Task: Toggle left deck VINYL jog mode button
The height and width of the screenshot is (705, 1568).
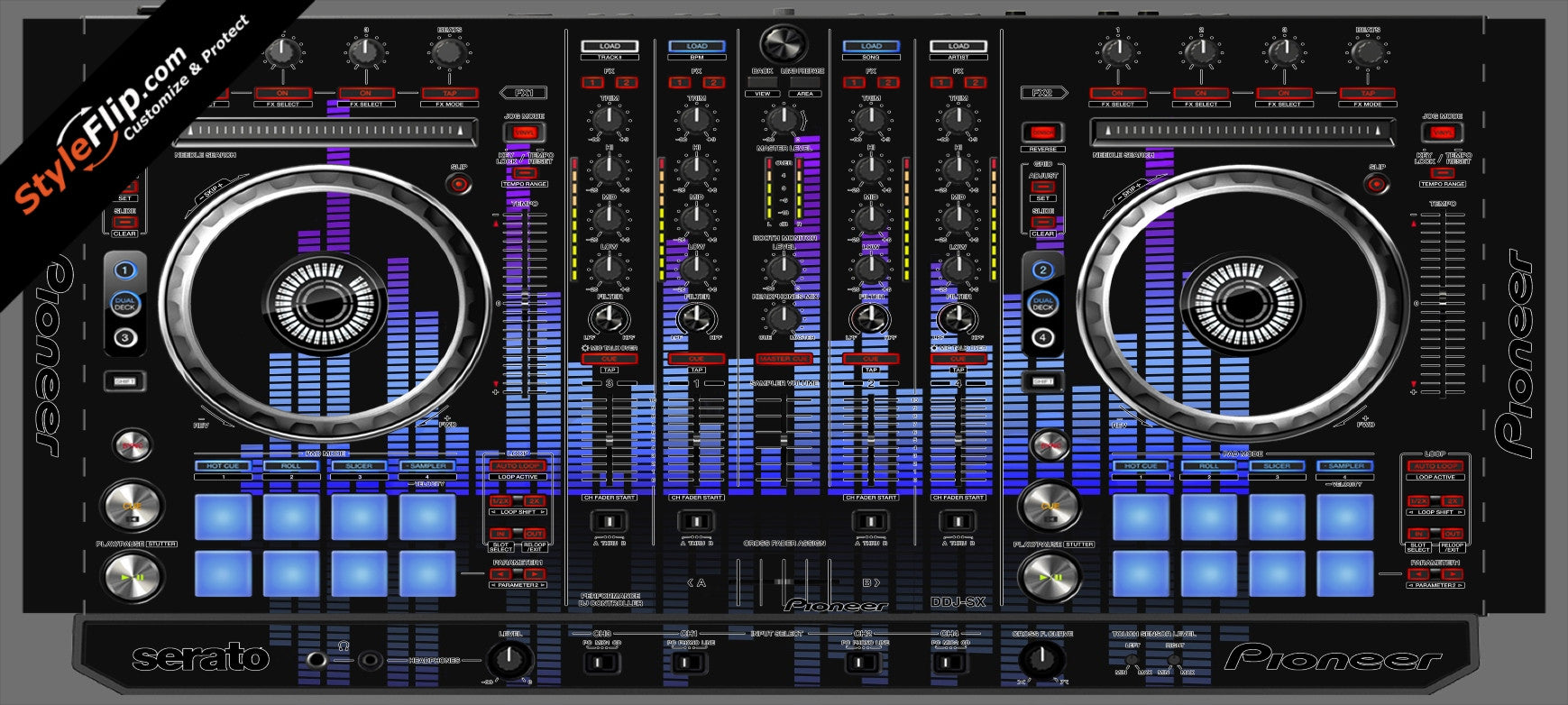Action: [x=524, y=133]
